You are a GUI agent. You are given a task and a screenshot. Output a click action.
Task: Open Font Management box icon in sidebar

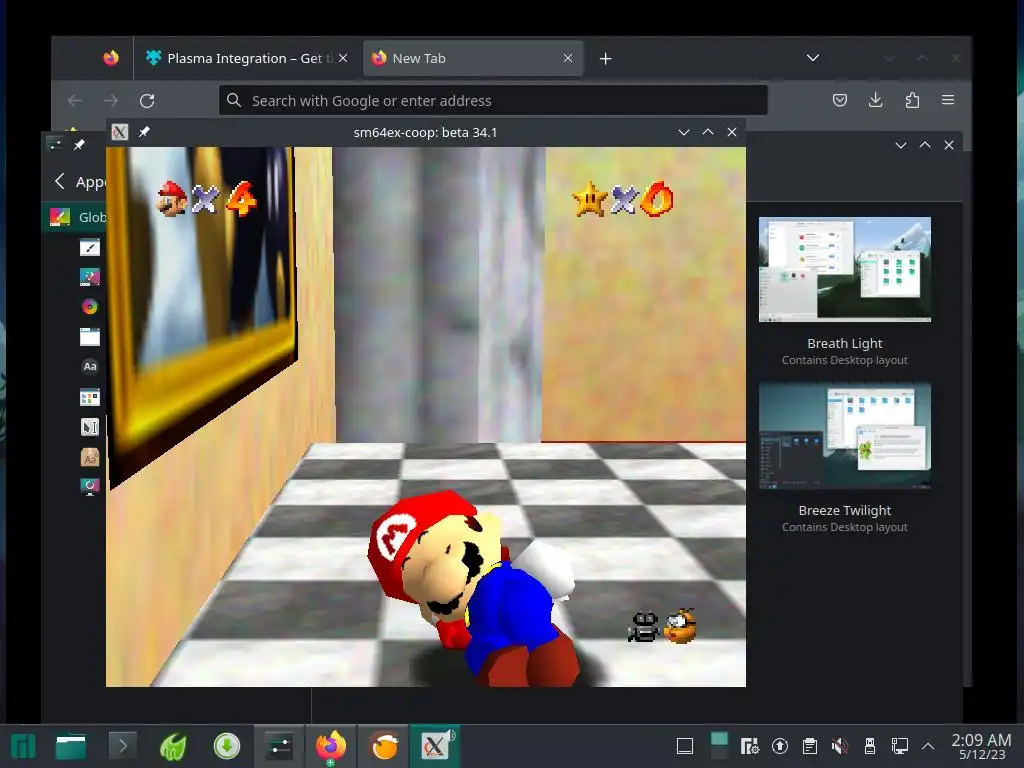[89, 457]
